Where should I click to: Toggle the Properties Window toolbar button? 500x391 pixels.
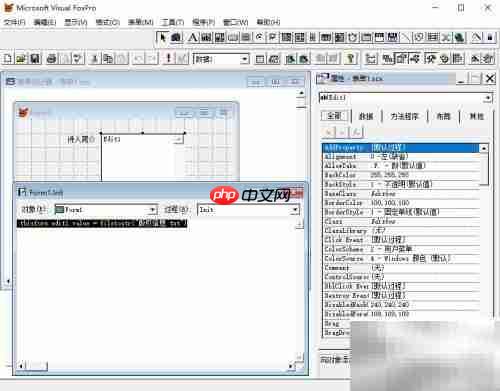click(x=402, y=59)
